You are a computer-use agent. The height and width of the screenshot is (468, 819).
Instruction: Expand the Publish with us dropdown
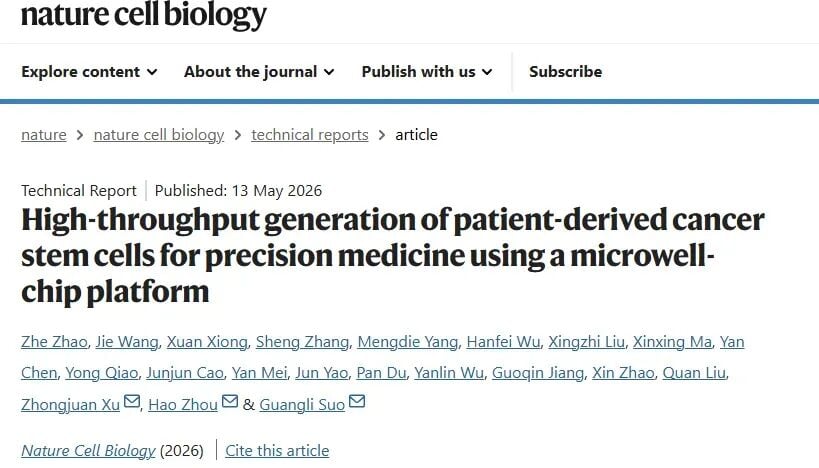427,72
